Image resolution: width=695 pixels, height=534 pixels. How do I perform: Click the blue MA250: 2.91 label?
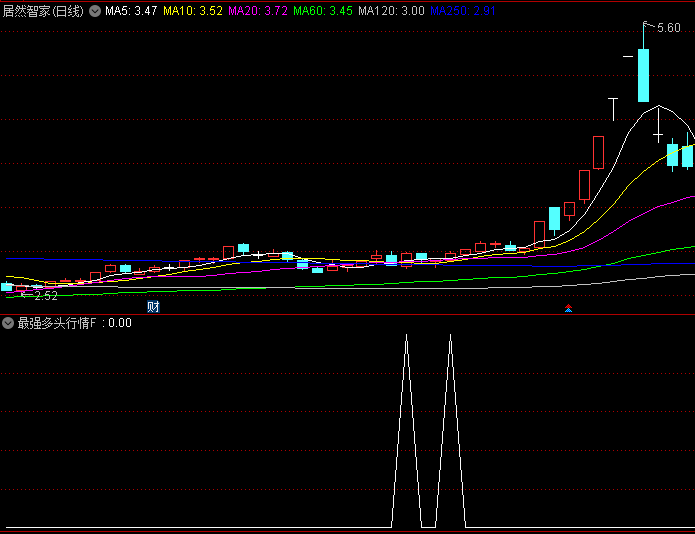[463, 11]
